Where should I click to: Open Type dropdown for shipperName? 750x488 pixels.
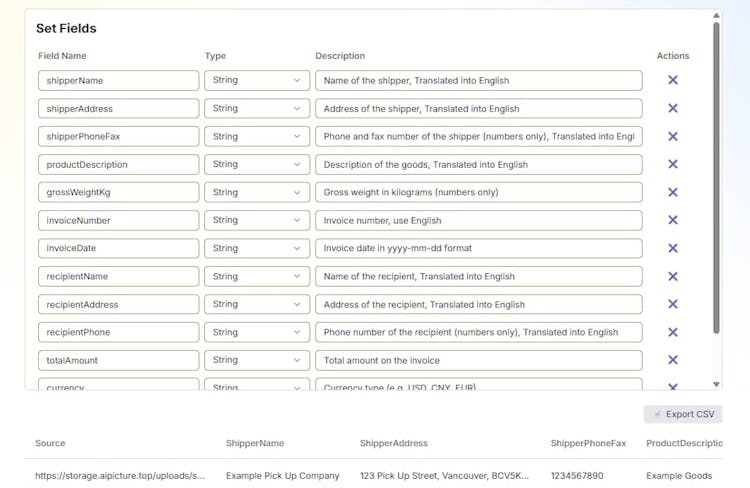pos(256,80)
